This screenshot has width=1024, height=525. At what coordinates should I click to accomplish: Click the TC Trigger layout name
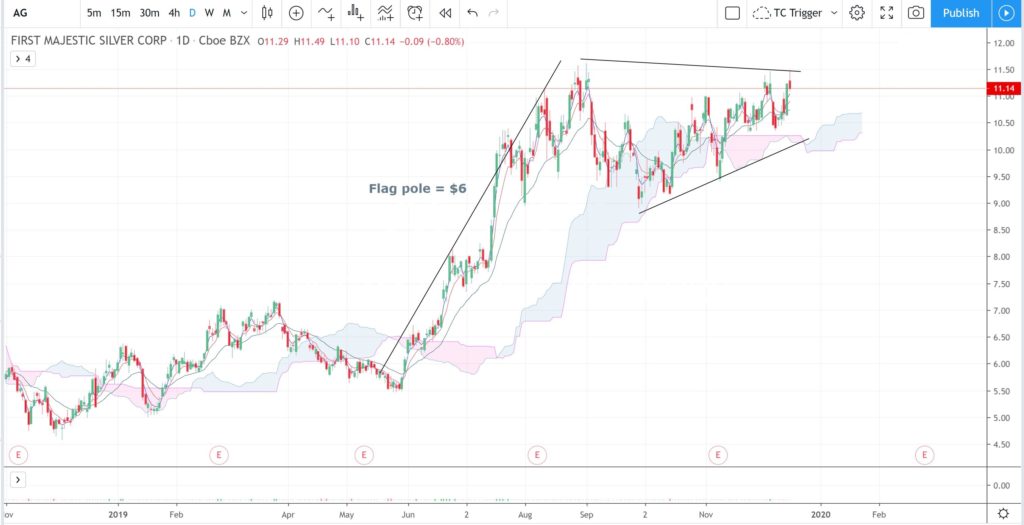point(797,12)
